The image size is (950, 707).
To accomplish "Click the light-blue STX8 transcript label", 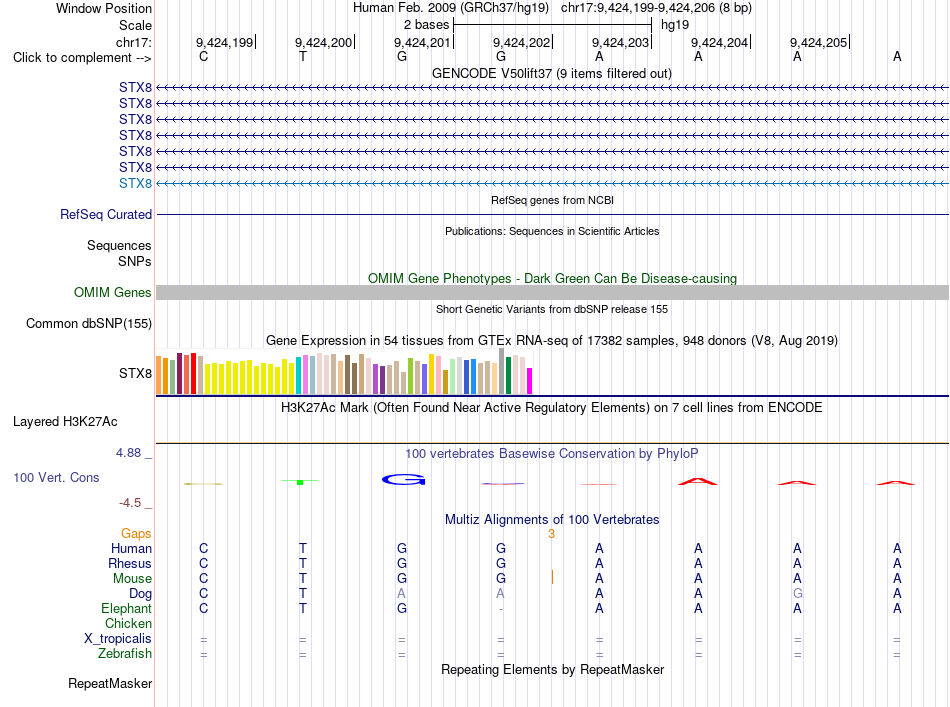I will pyautogui.click(x=135, y=183).
